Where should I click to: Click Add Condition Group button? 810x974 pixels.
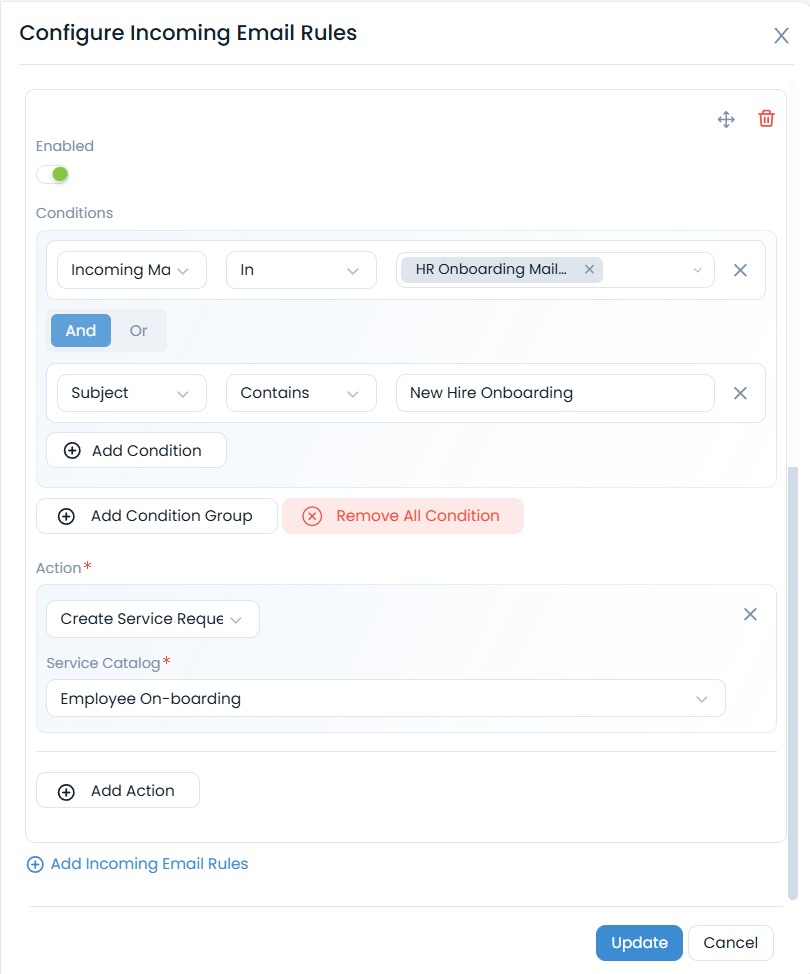click(x=157, y=516)
